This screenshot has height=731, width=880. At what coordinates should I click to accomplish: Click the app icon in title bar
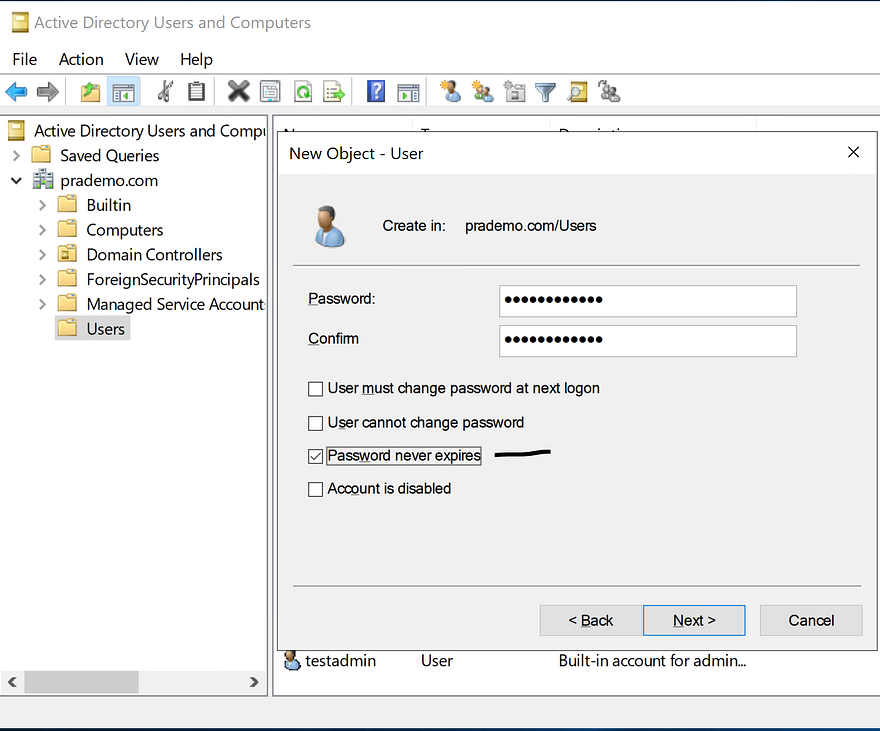[x=20, y=22]
